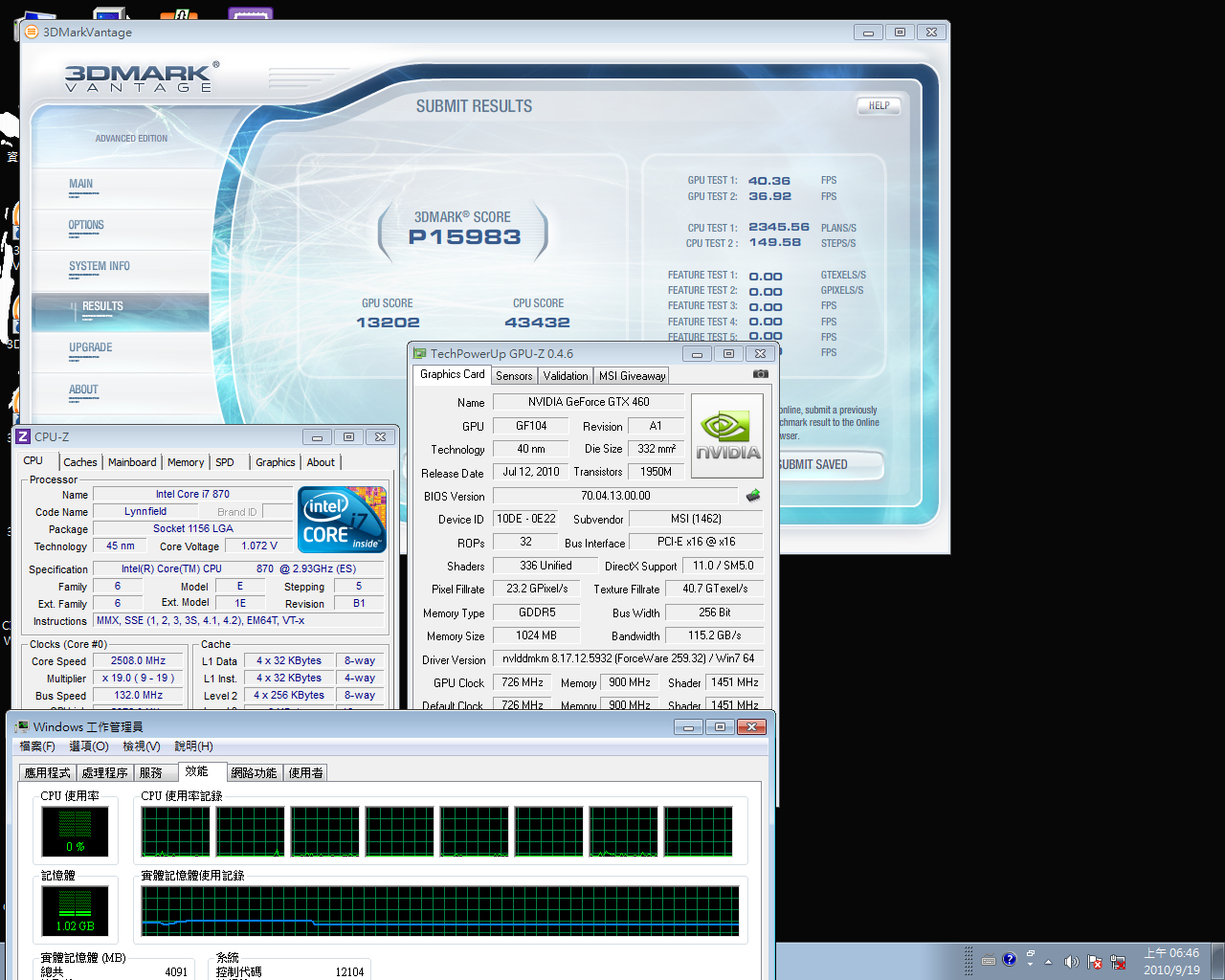Click the NVIDIA logo in GPU-Z
The width and height of the screenshot is (1225, 980).
tap(727, 436)
